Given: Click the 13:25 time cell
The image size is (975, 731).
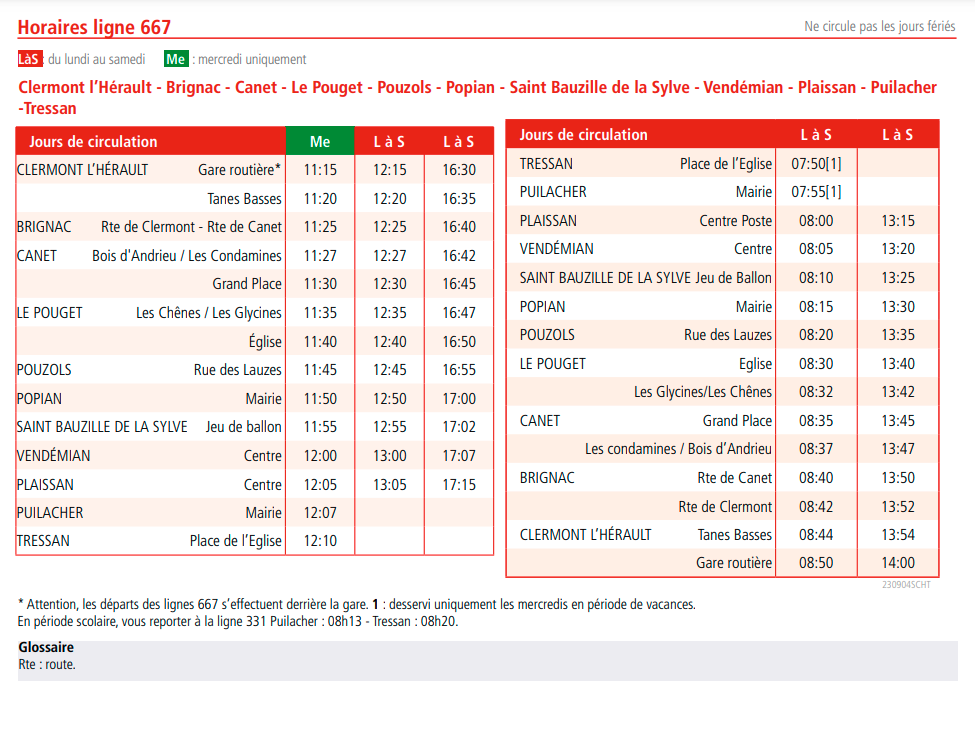Looking at the screenshot, I should (x=898, y=277).
